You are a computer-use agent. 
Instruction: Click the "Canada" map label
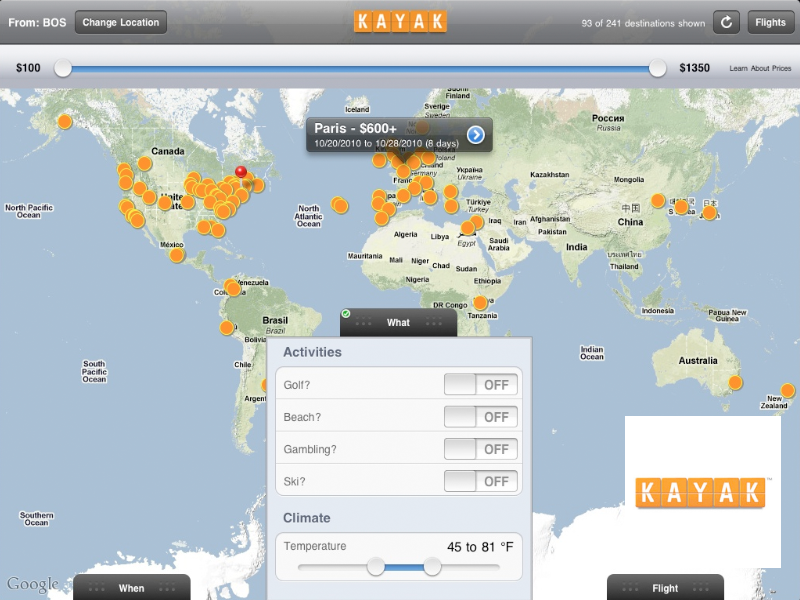click(168, 151)
